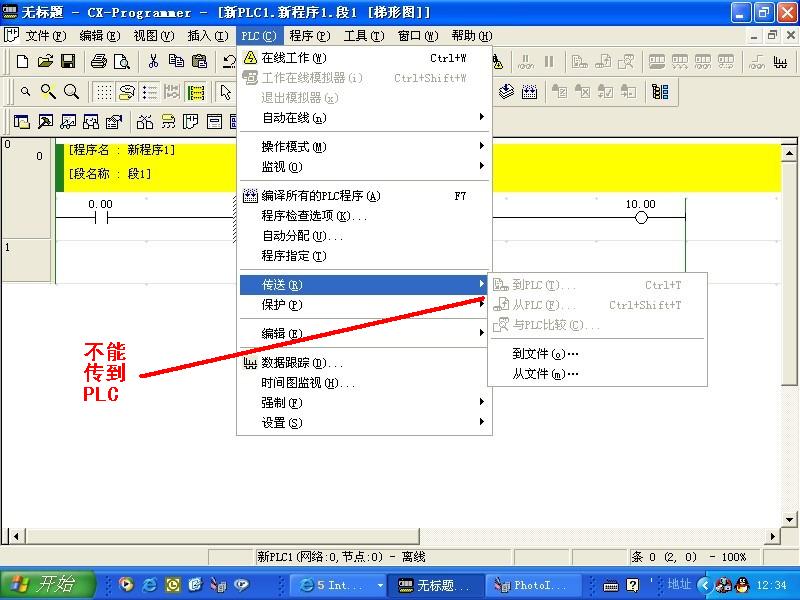The image size is (800, 600).
Task: Open local symbols table icon
Action: pyautogui.click(x=168, y=122)
